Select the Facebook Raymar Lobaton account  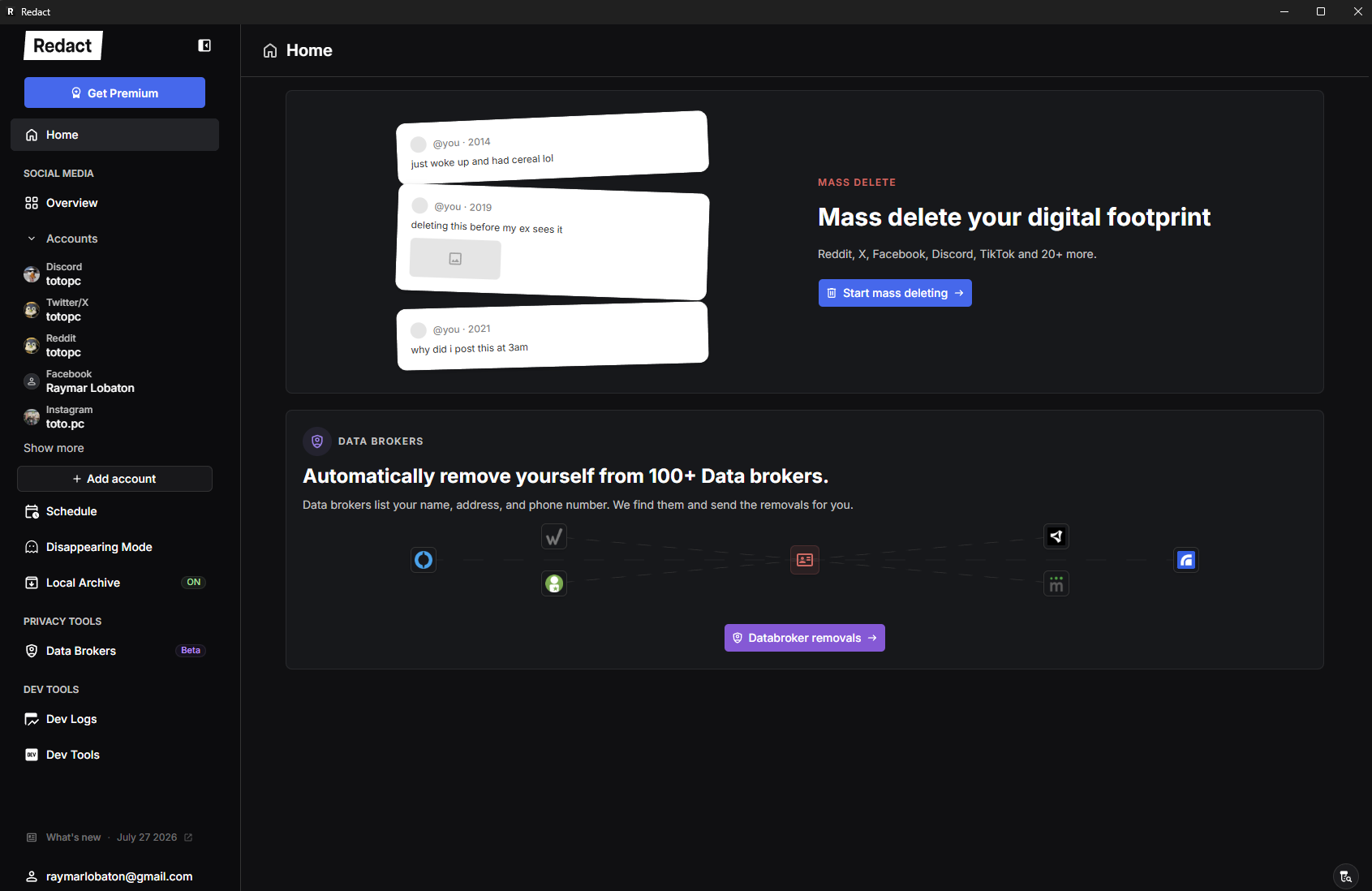(114, 381)
